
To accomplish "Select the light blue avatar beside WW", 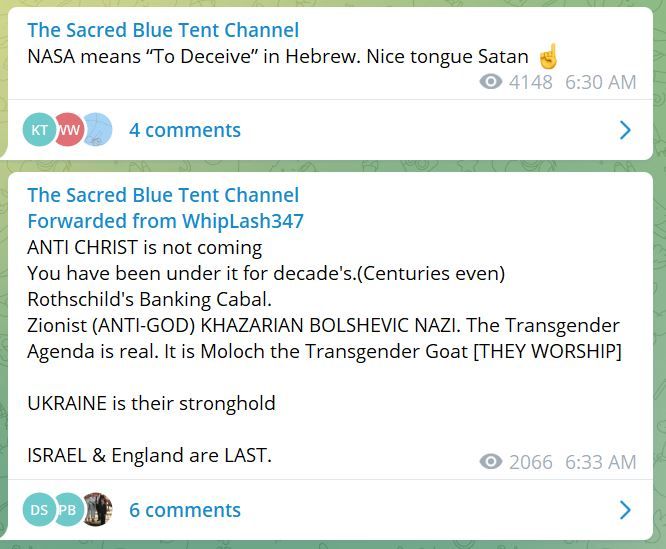I will [x=96, y=130].
